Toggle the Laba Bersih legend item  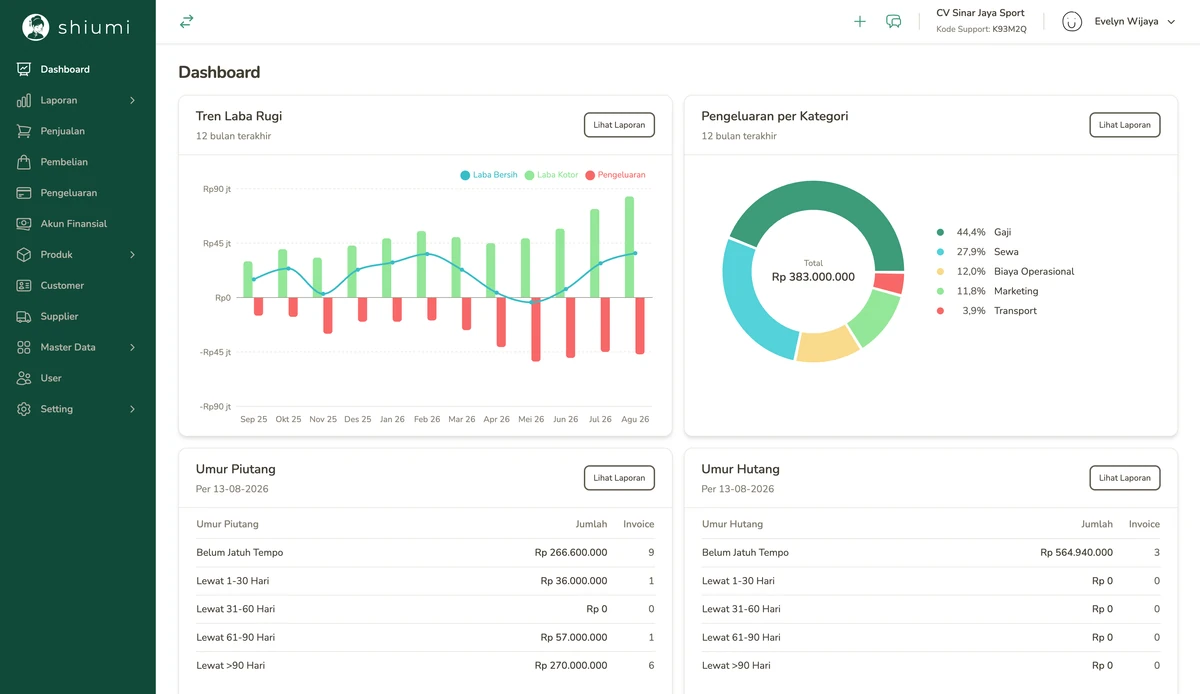pos(489,175)
